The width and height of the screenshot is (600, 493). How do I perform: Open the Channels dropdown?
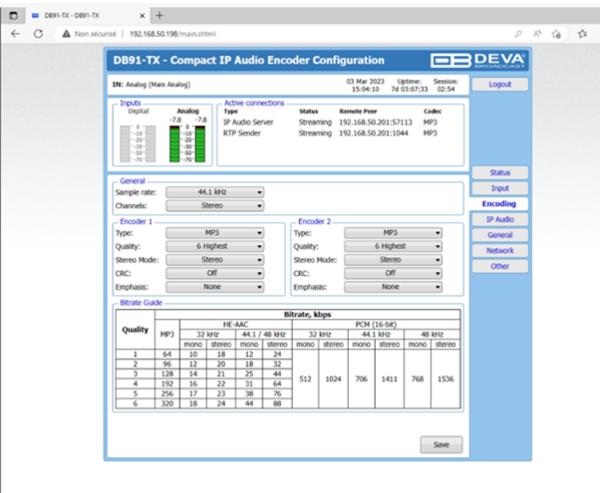click(x=215, y=206)
